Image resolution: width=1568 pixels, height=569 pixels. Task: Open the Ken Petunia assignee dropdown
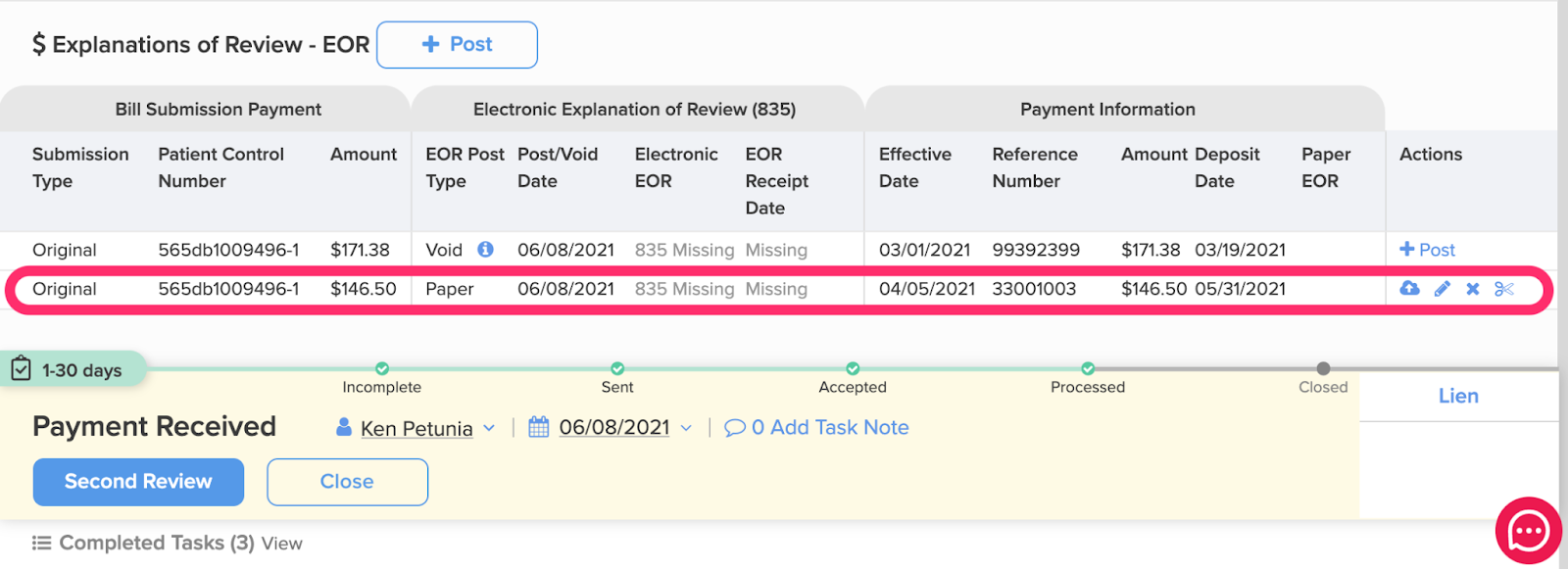click(427, 428)
